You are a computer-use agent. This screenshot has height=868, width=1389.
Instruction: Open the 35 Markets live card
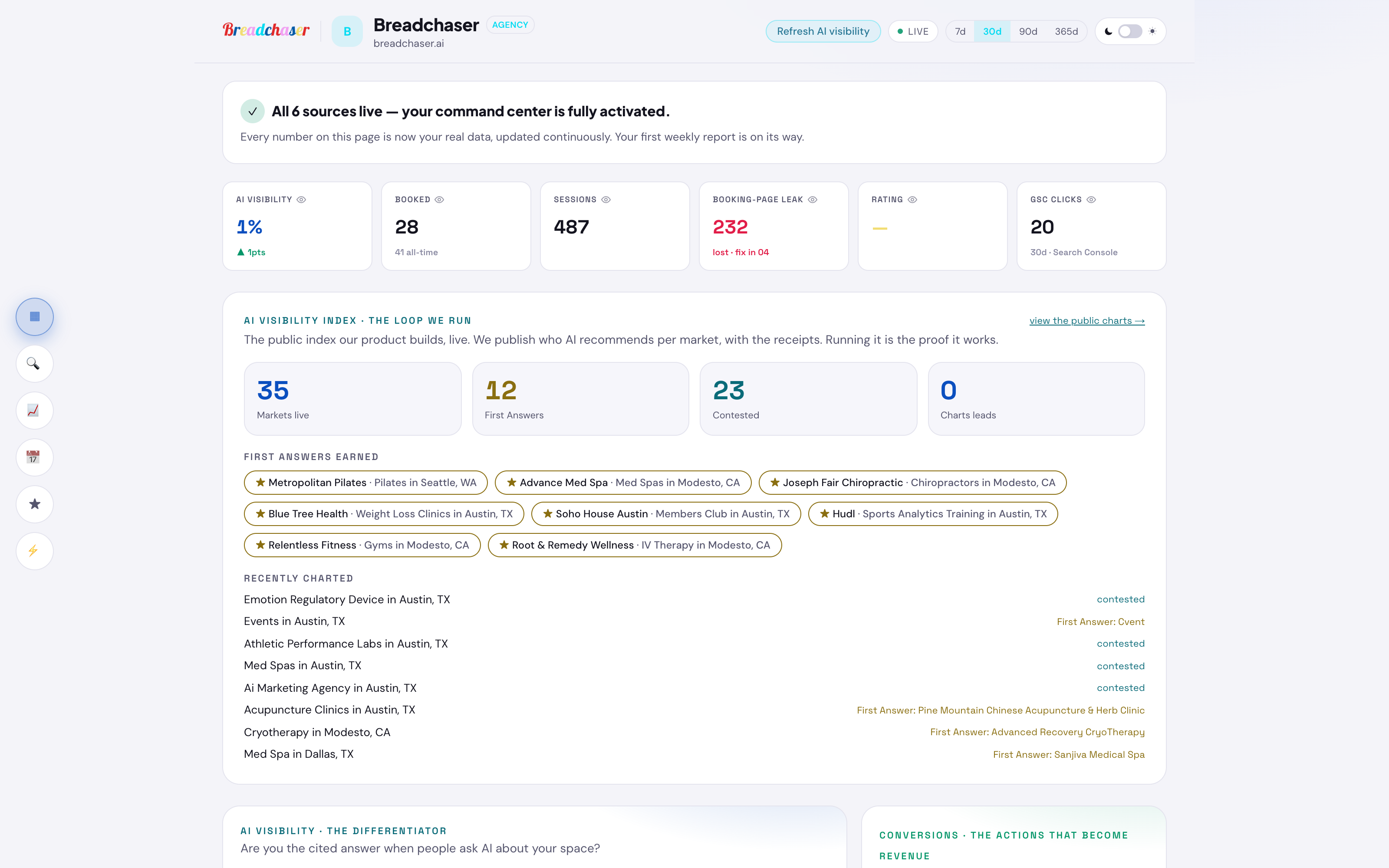point(352,399)
